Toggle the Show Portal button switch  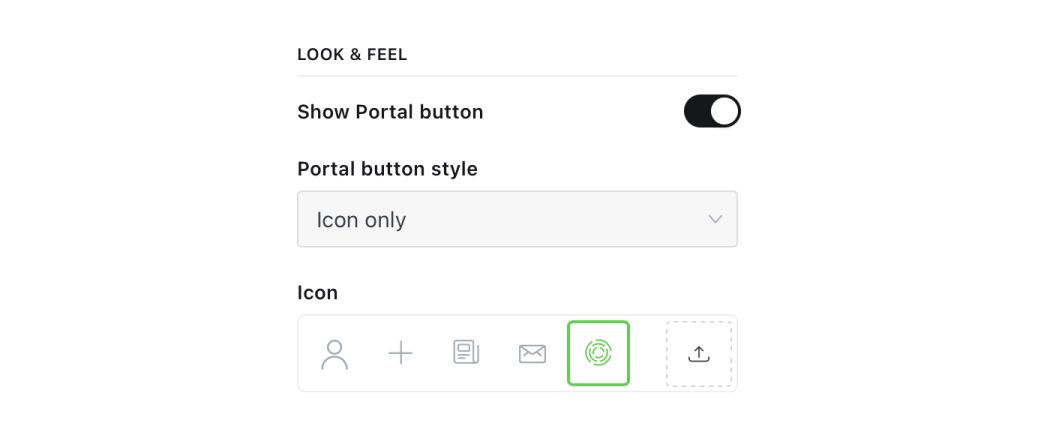tap(712, 111)
